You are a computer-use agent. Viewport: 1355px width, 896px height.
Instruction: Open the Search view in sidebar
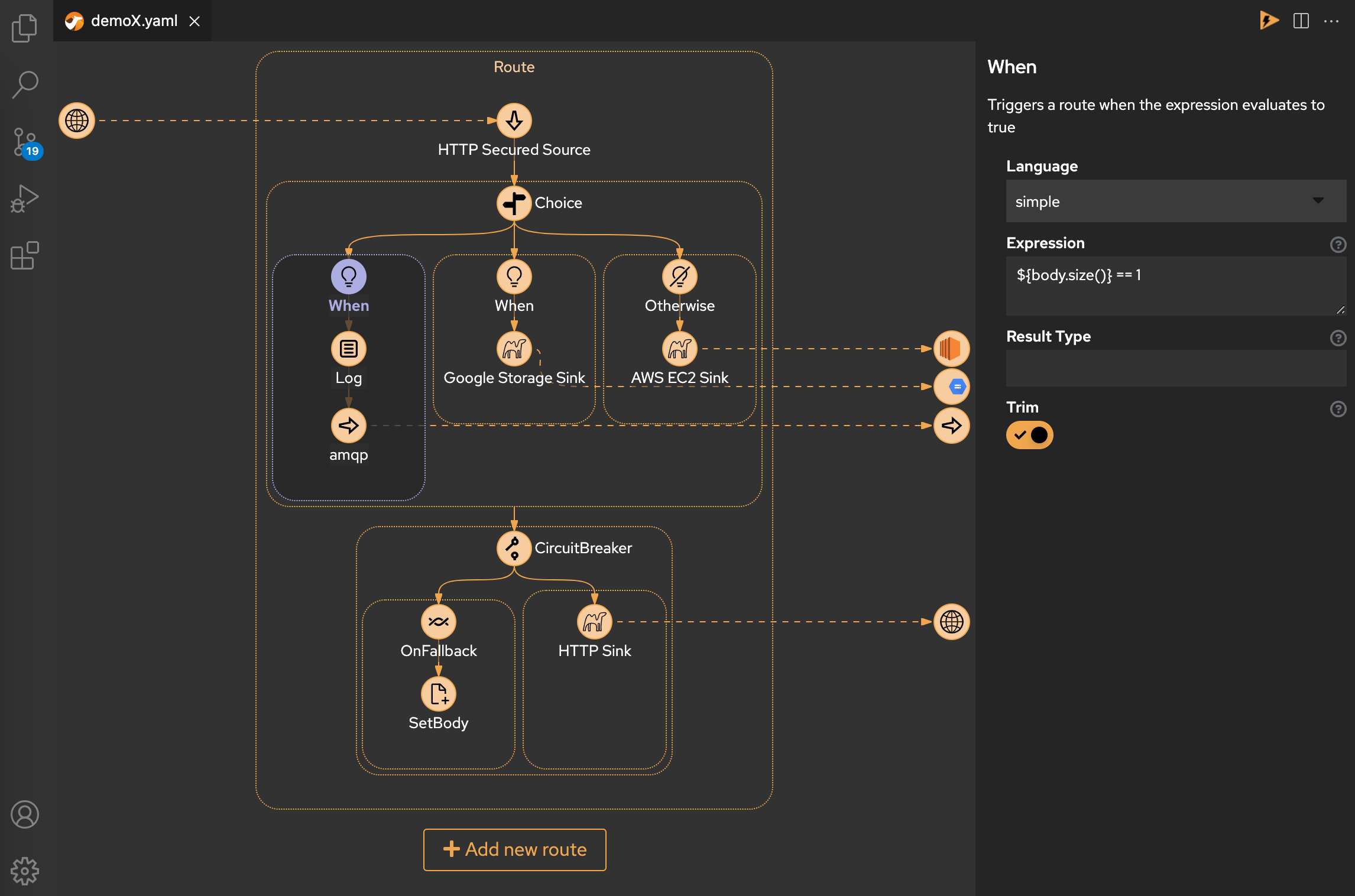[x=24, y=85]
